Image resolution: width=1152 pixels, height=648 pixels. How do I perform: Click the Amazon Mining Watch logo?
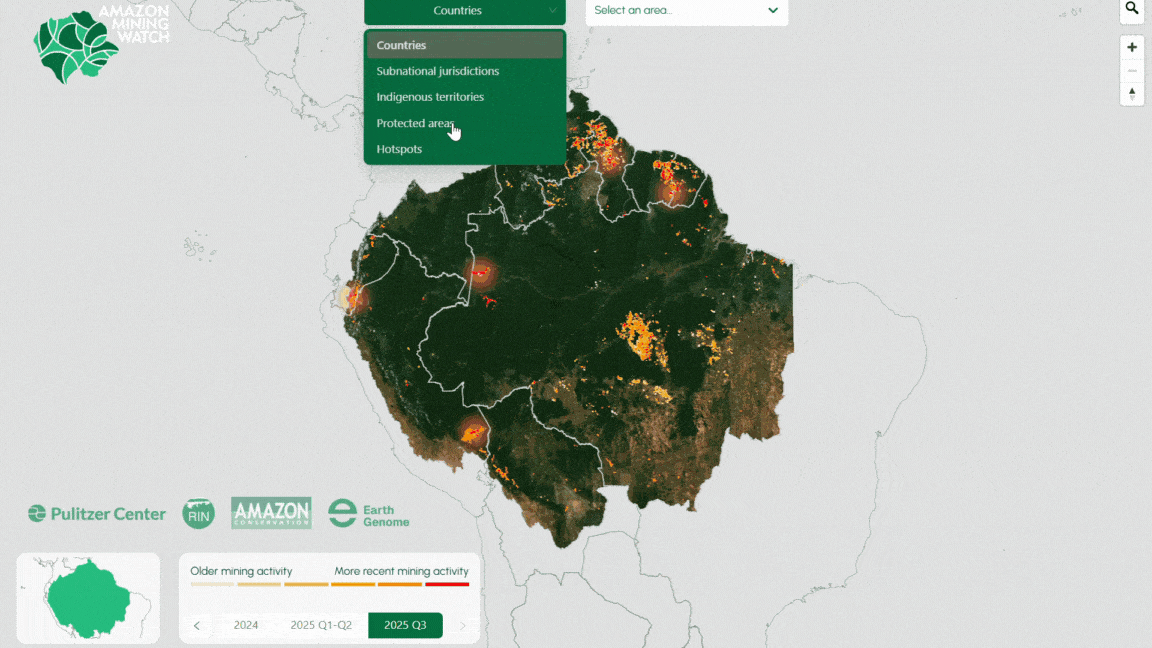[x=101, y=42]
